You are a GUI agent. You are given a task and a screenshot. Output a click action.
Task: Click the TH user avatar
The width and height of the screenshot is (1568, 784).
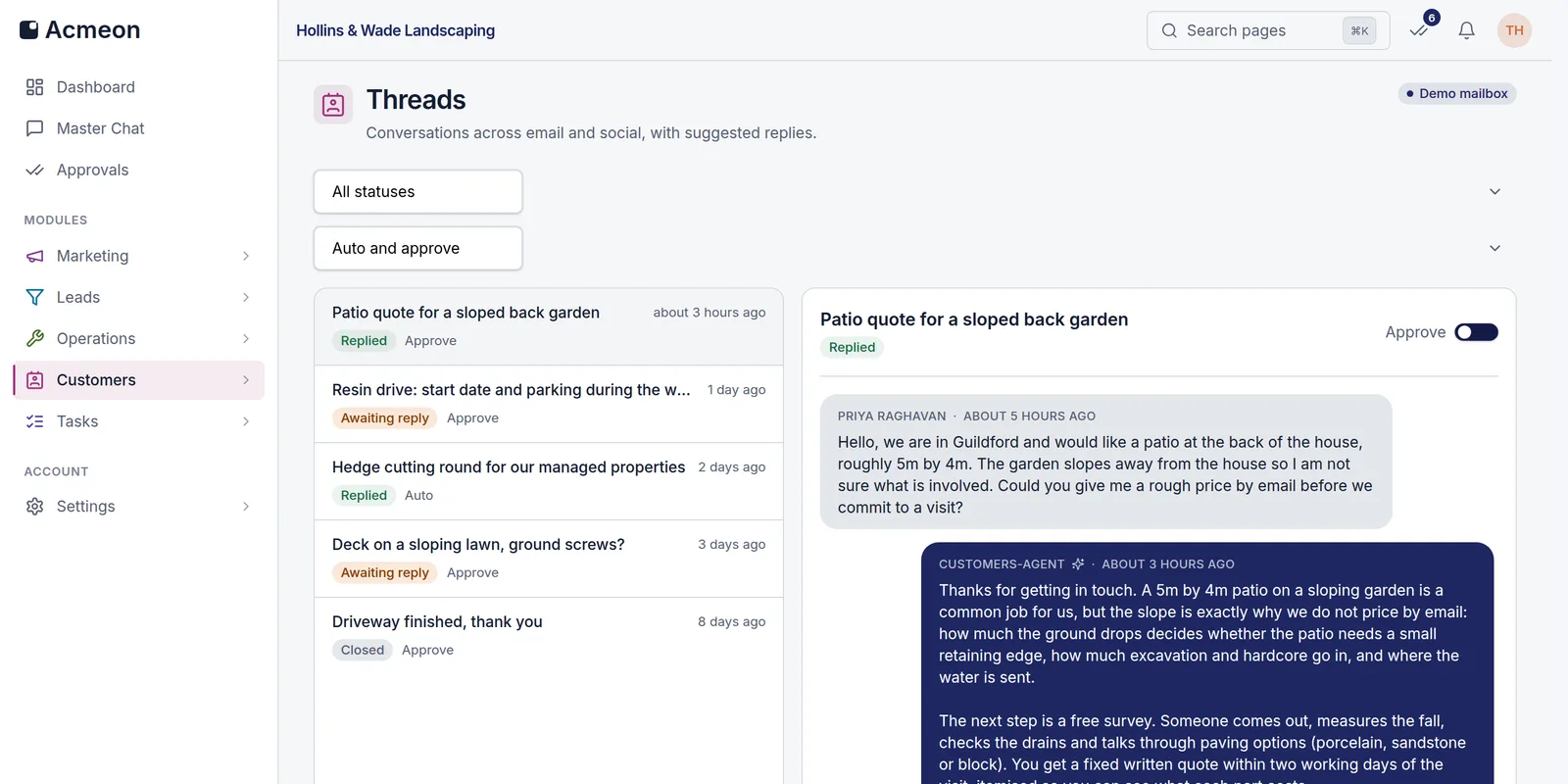(x=1514, y=30)
